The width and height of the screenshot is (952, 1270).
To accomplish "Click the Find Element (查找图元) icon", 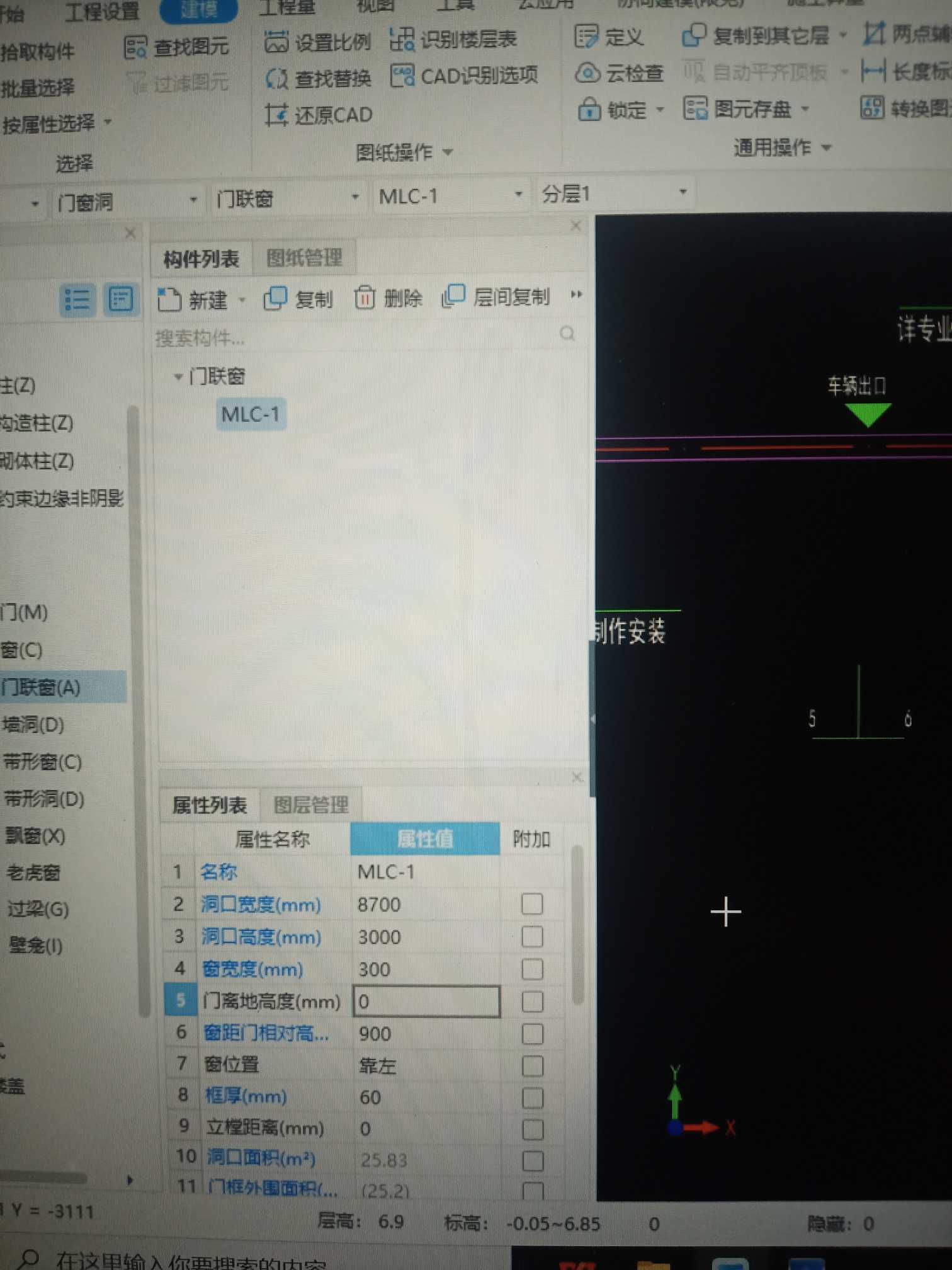I will tap(135, 47).
